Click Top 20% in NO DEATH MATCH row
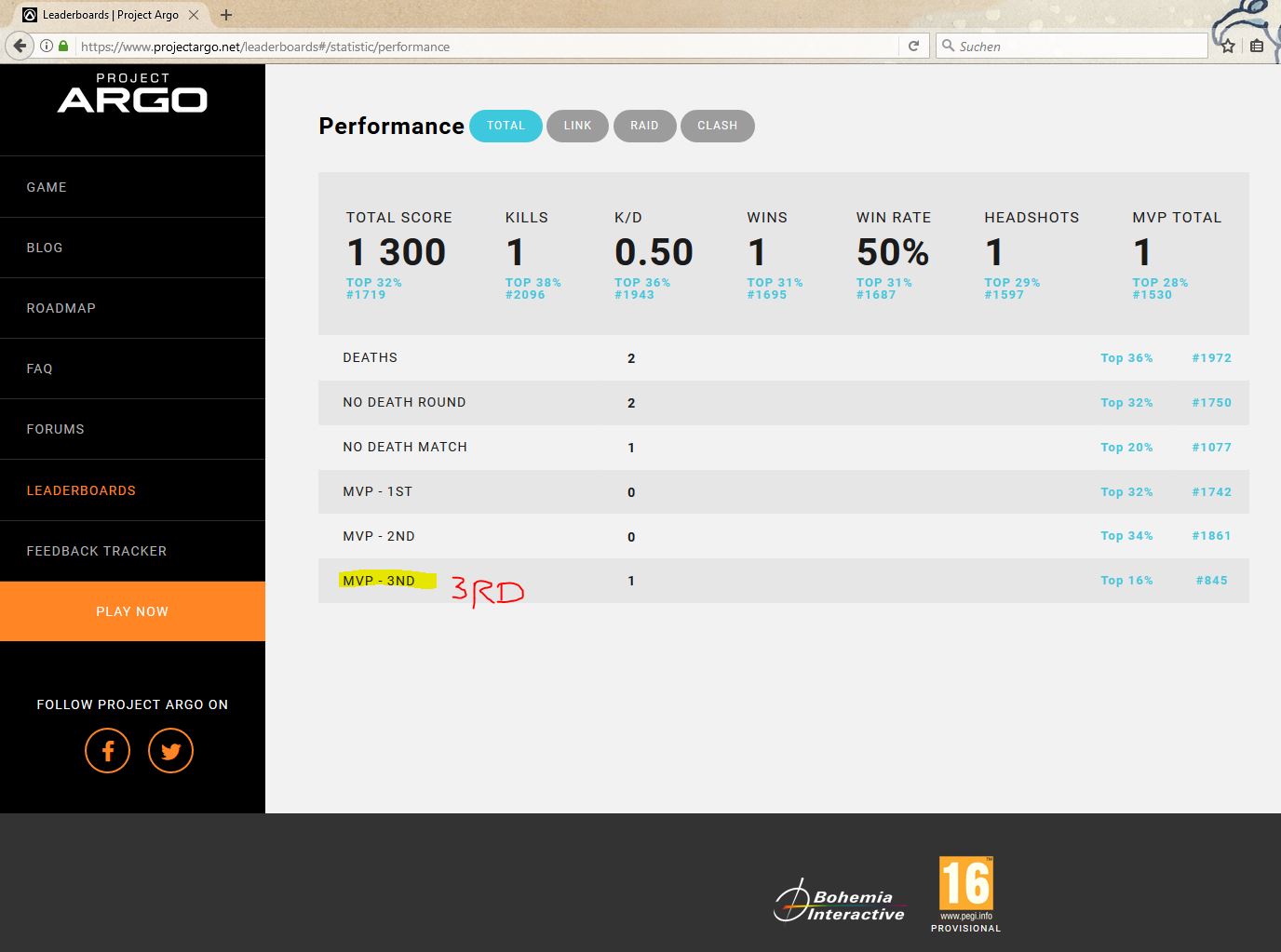 [1126, 447]
